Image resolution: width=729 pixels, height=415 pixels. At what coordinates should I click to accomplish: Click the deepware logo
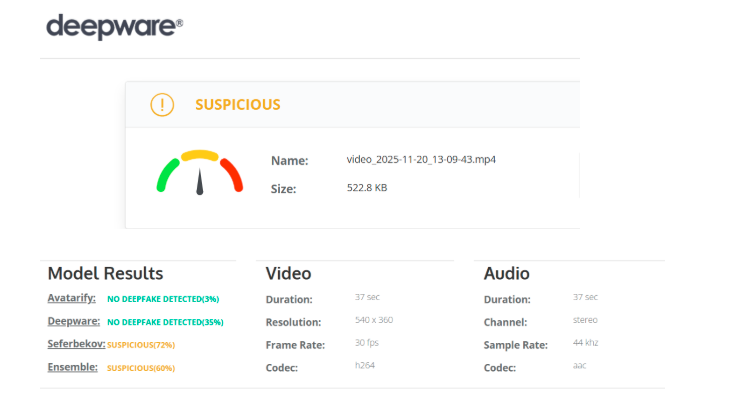tap(114, 26)
